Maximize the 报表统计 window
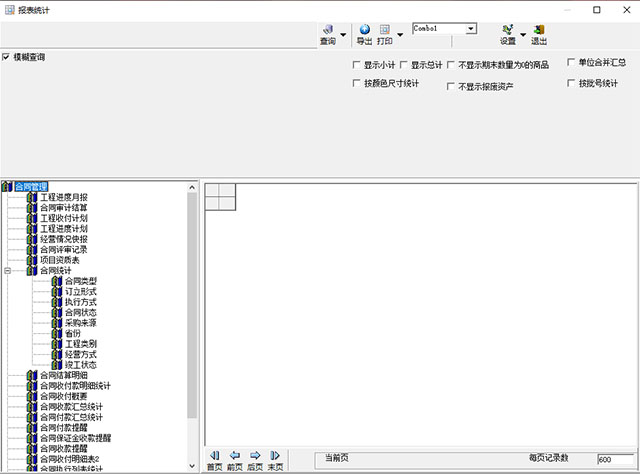The image size is (640, 474). click(x=597, y=10)
